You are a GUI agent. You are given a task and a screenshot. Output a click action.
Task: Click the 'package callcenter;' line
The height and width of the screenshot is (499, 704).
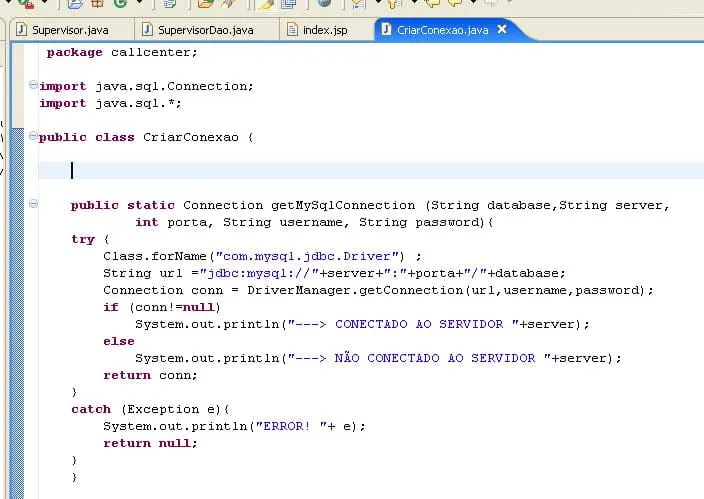pyautogui.click(x=122, y=52)
